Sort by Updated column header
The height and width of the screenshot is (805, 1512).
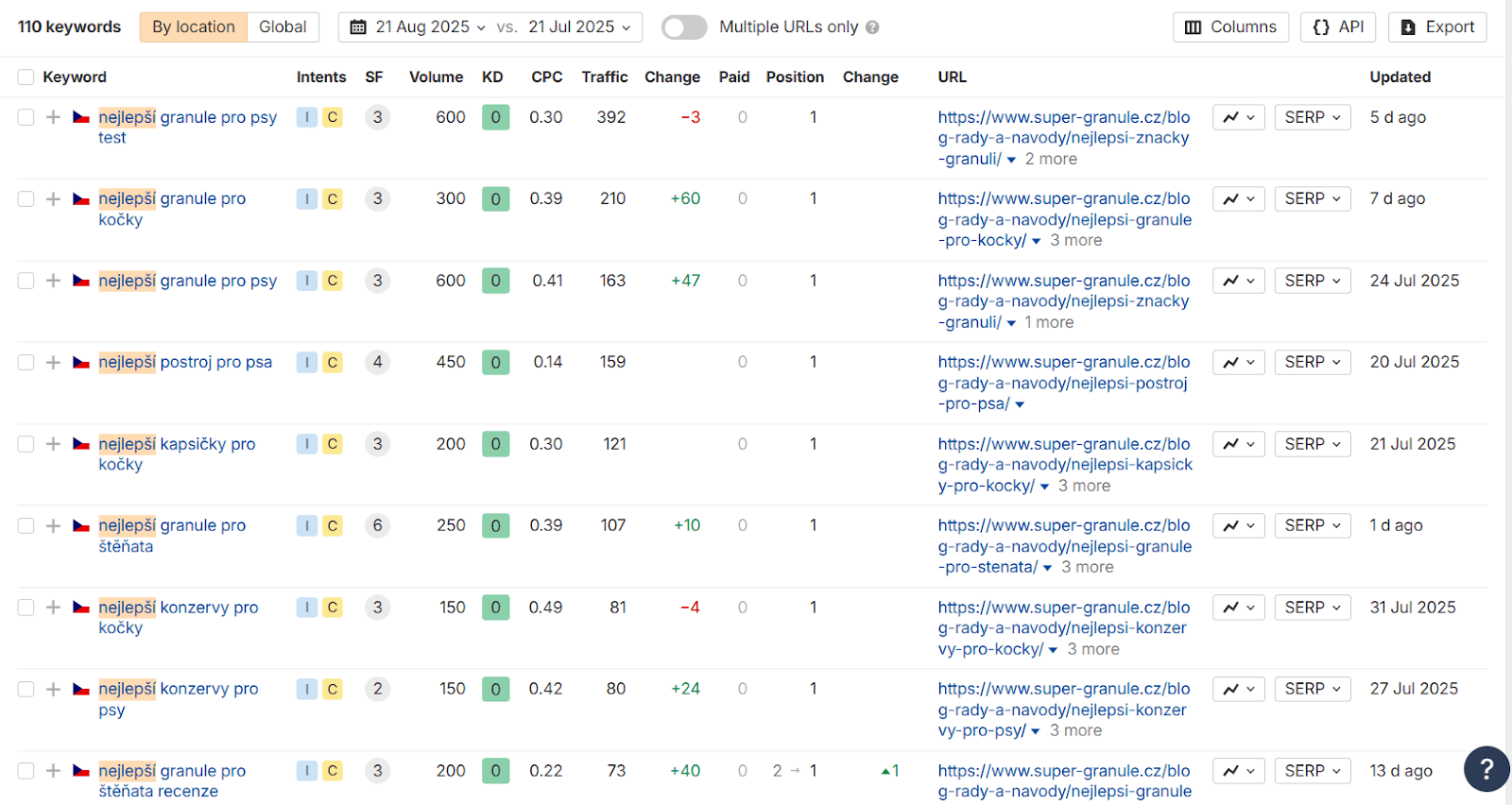(1400, 77)
